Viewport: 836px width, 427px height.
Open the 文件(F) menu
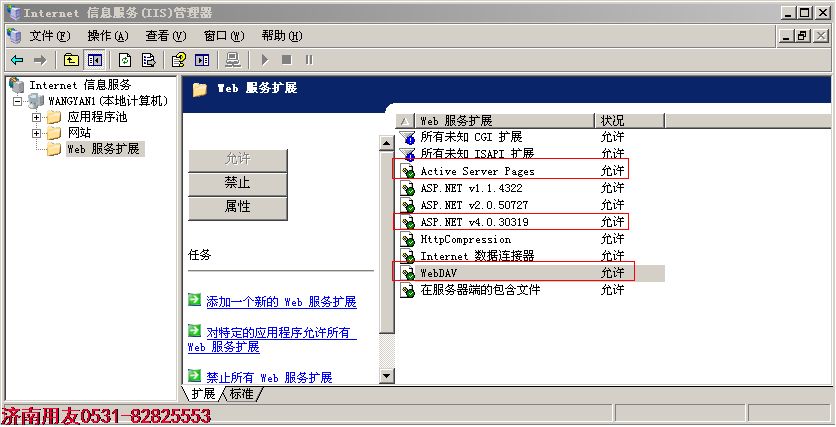click(x=50, y=36)
